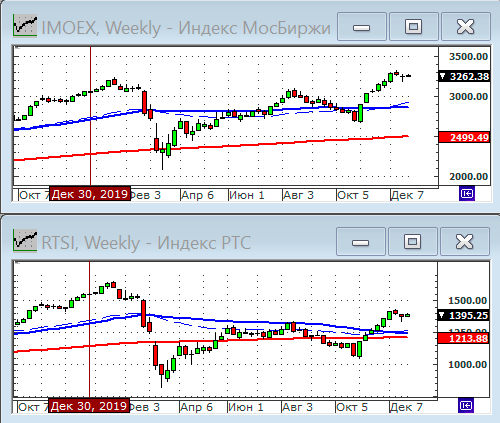Click Окт 5 on the IMOEX time axis
The height and width of the screenshot is (423, 500).
(x=353, y=195)
